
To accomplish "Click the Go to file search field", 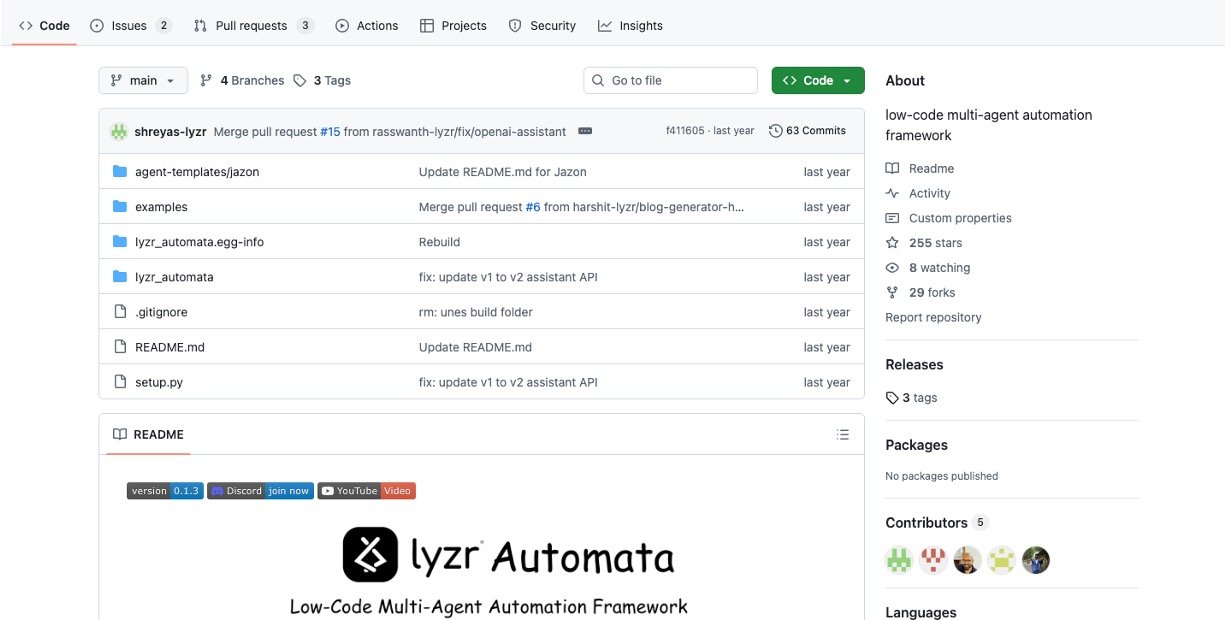I will coord(670,80).
